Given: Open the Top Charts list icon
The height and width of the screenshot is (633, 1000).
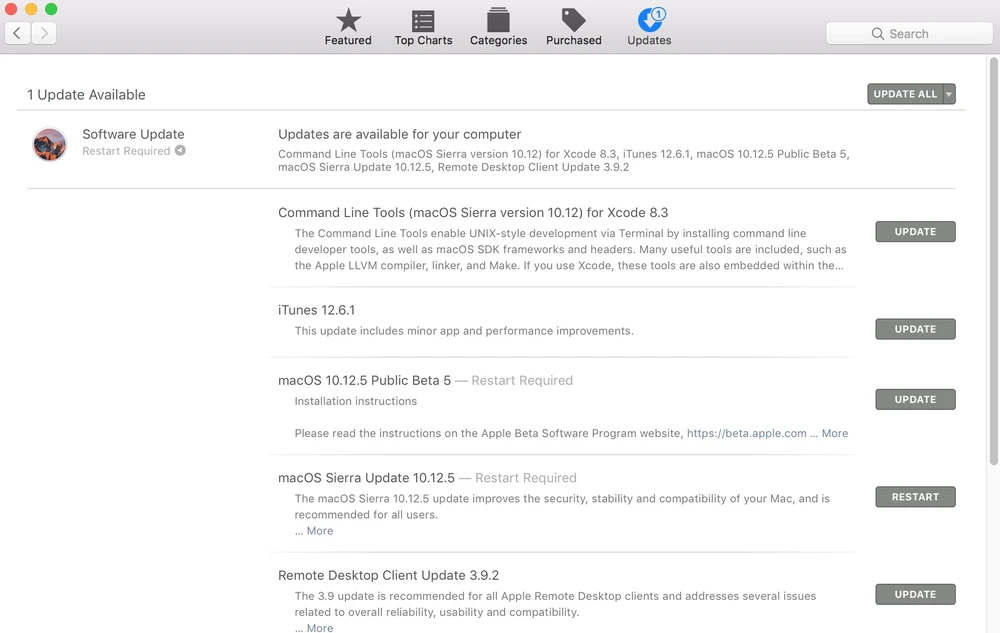Looking at the screenshot, I should point(423,21).
